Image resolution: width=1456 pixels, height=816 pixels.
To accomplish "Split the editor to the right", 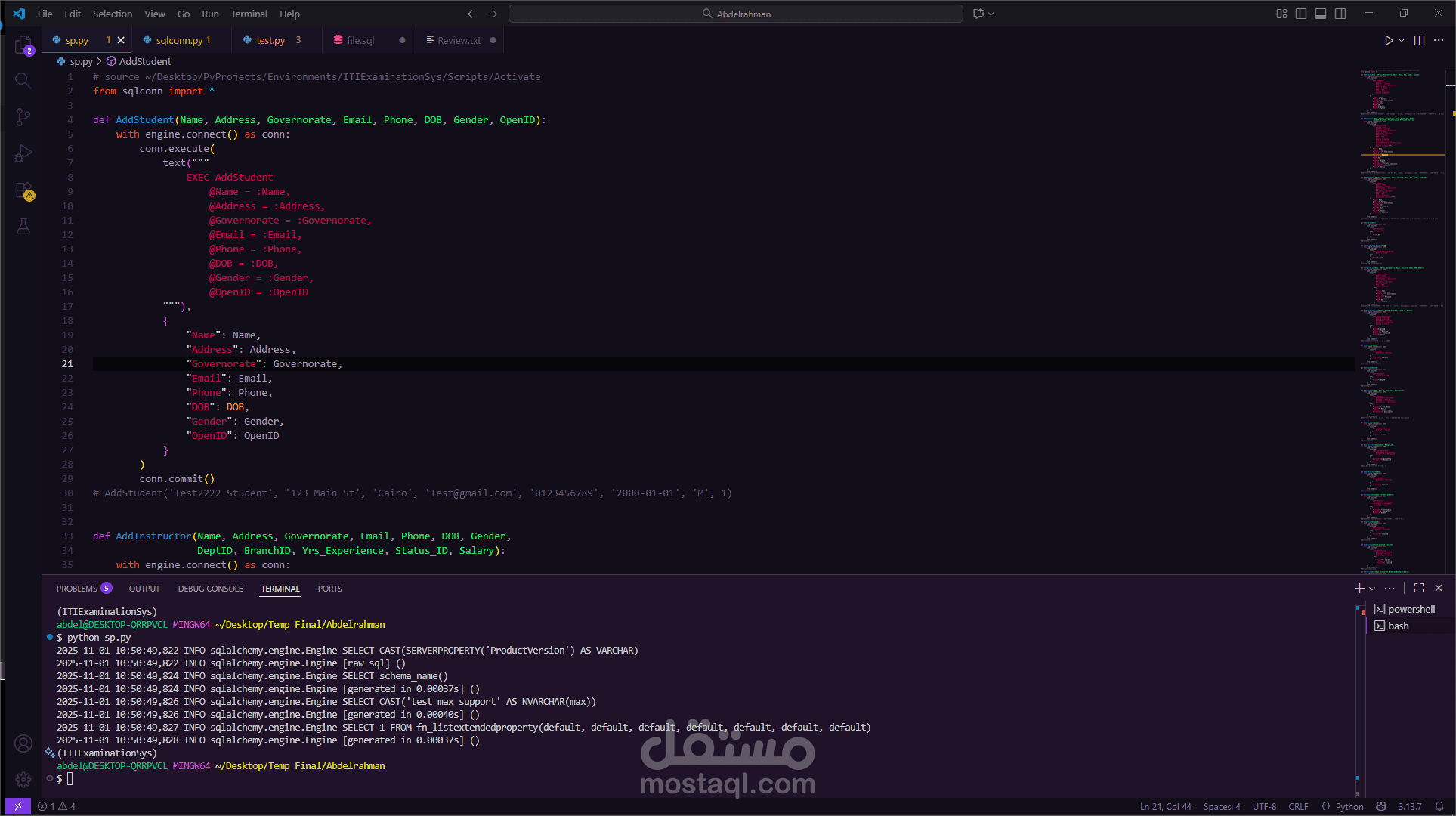I will [1419, 40].
